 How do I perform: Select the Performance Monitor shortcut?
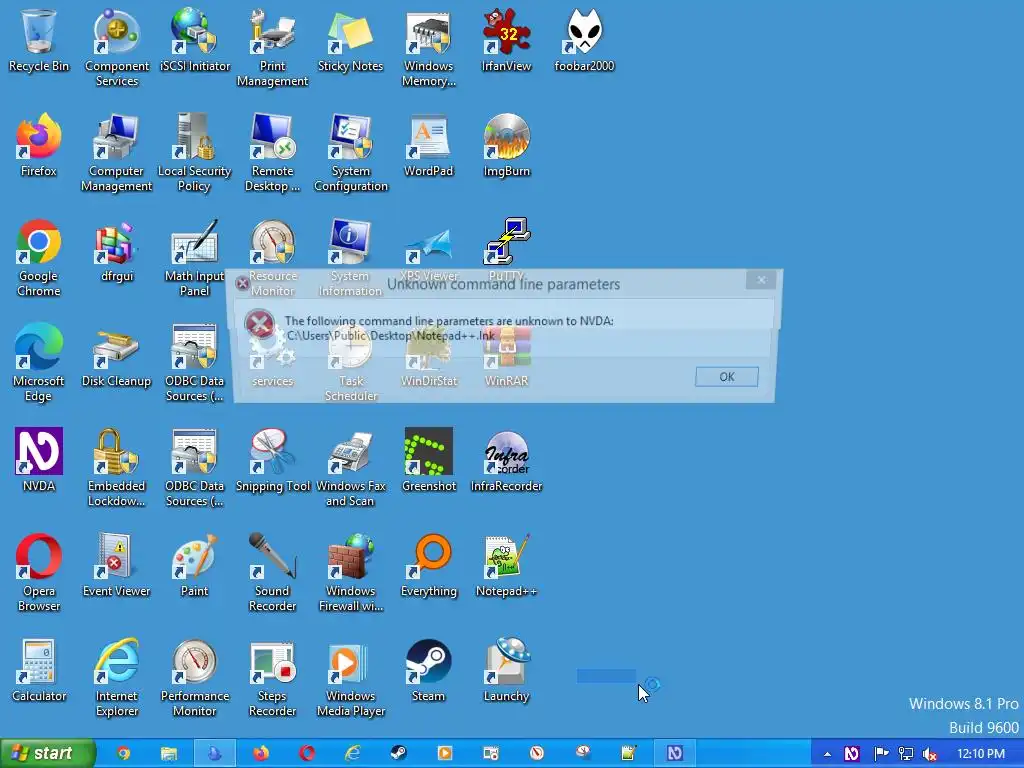pos(194,678)
